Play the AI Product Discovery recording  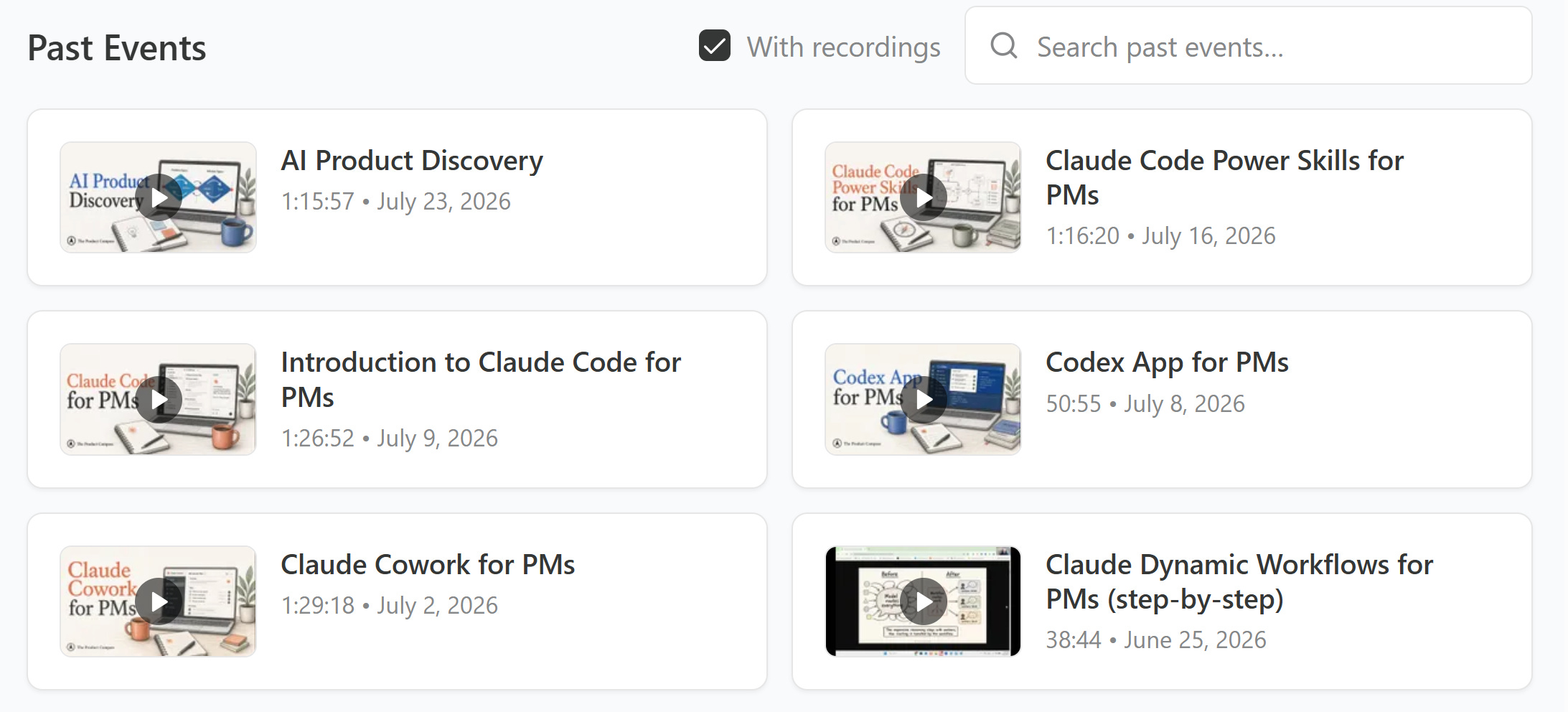159,197
